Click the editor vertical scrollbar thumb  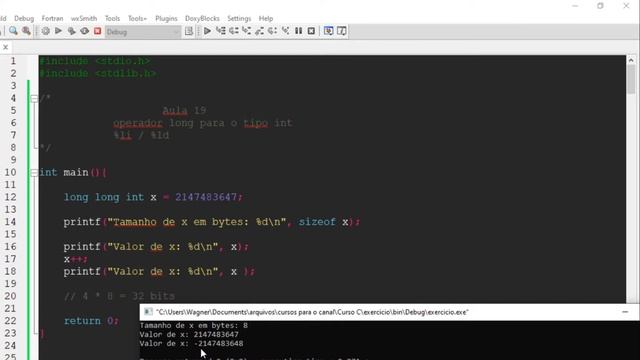631,80
